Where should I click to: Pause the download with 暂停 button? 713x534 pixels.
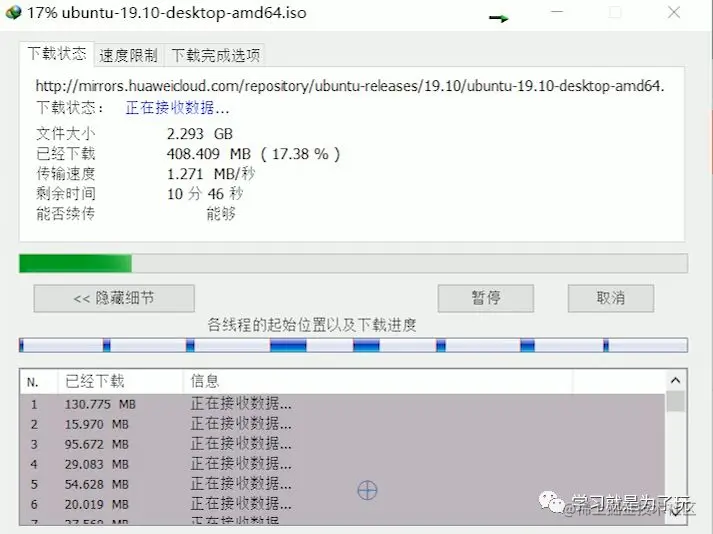pos(486,298)
